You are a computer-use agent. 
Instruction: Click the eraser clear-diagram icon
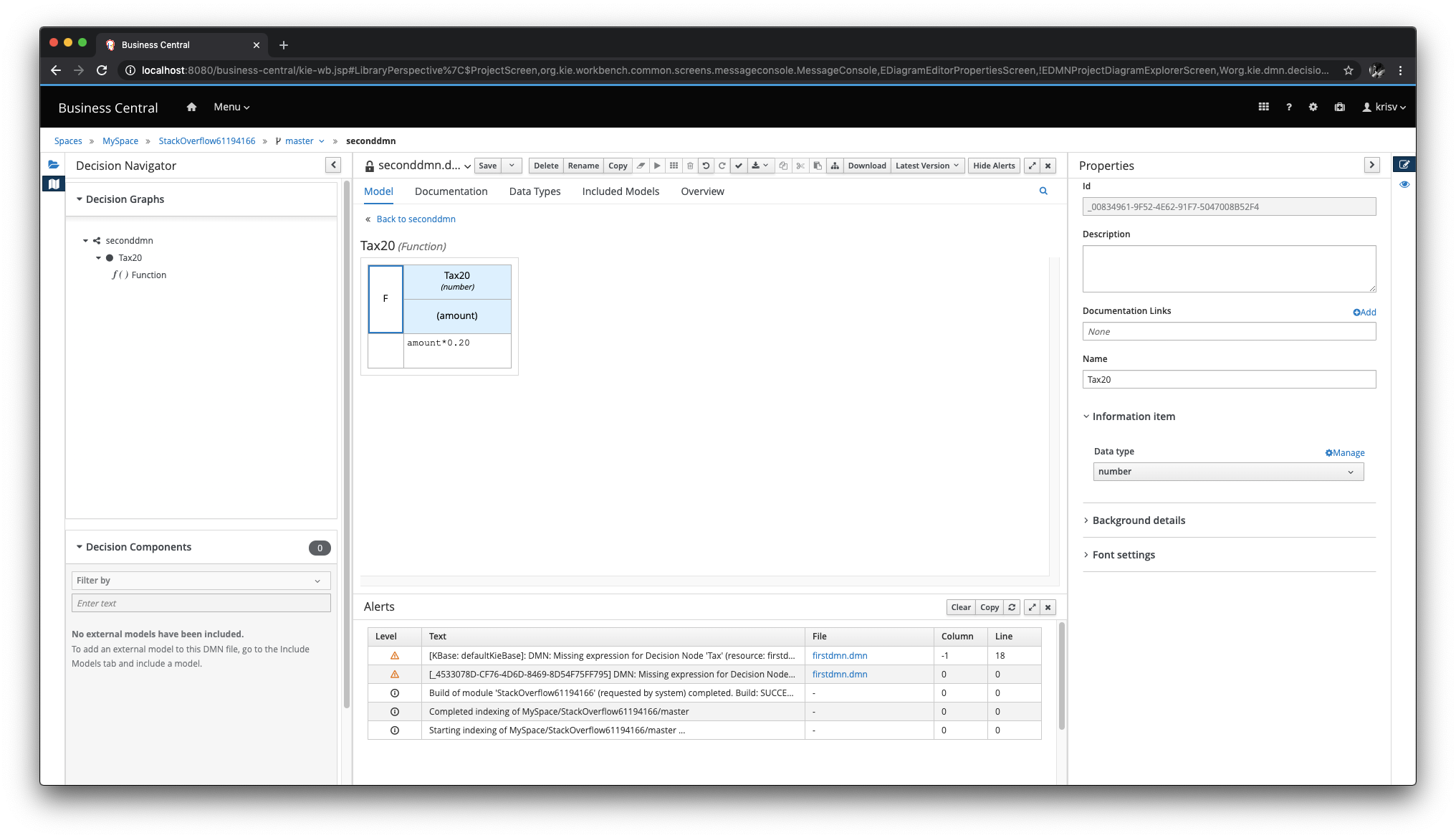click(641, 166)
